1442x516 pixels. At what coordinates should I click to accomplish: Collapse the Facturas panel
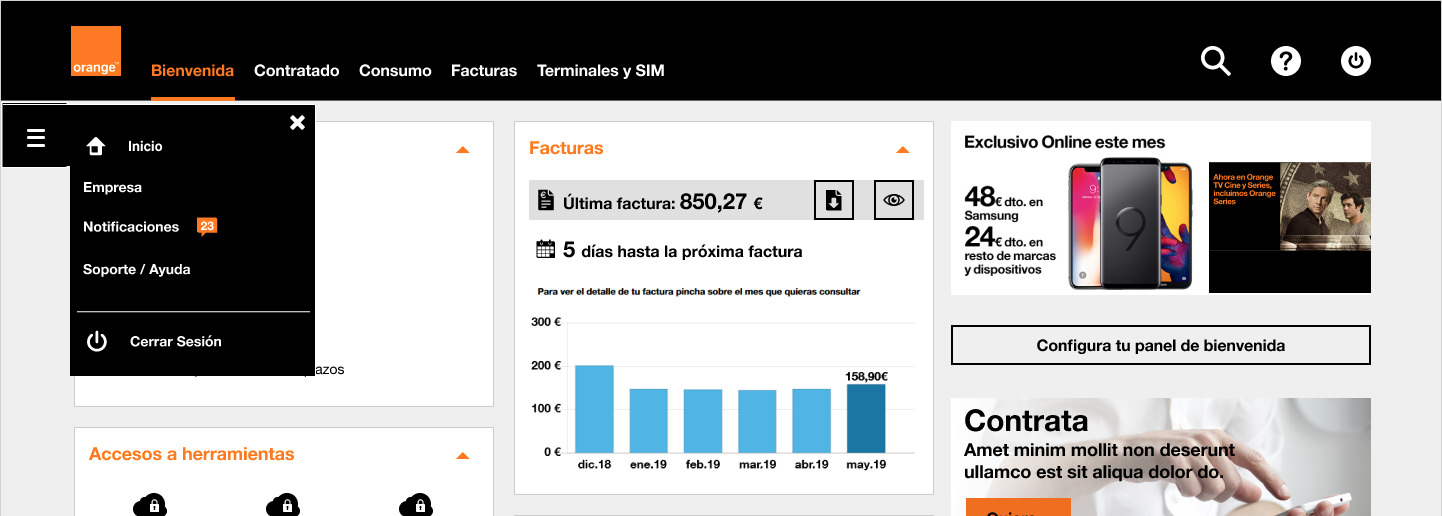tap(902, 150)
